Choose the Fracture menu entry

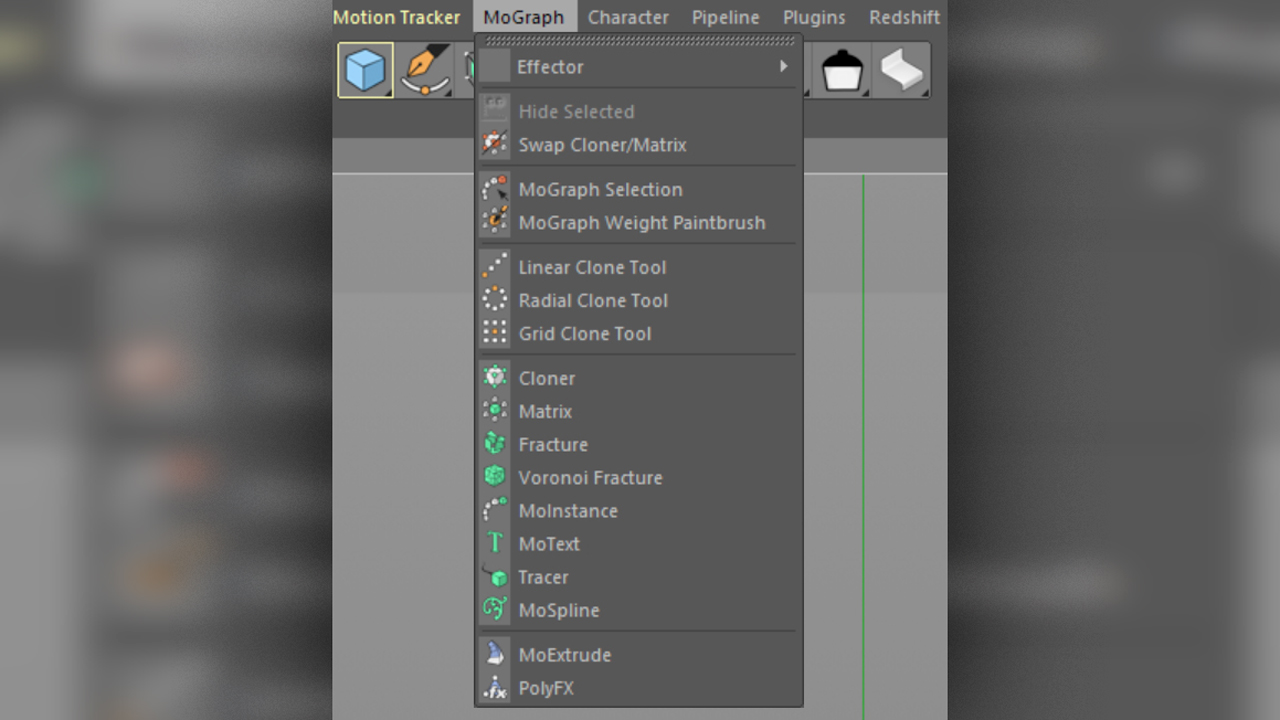coord(638,444)
